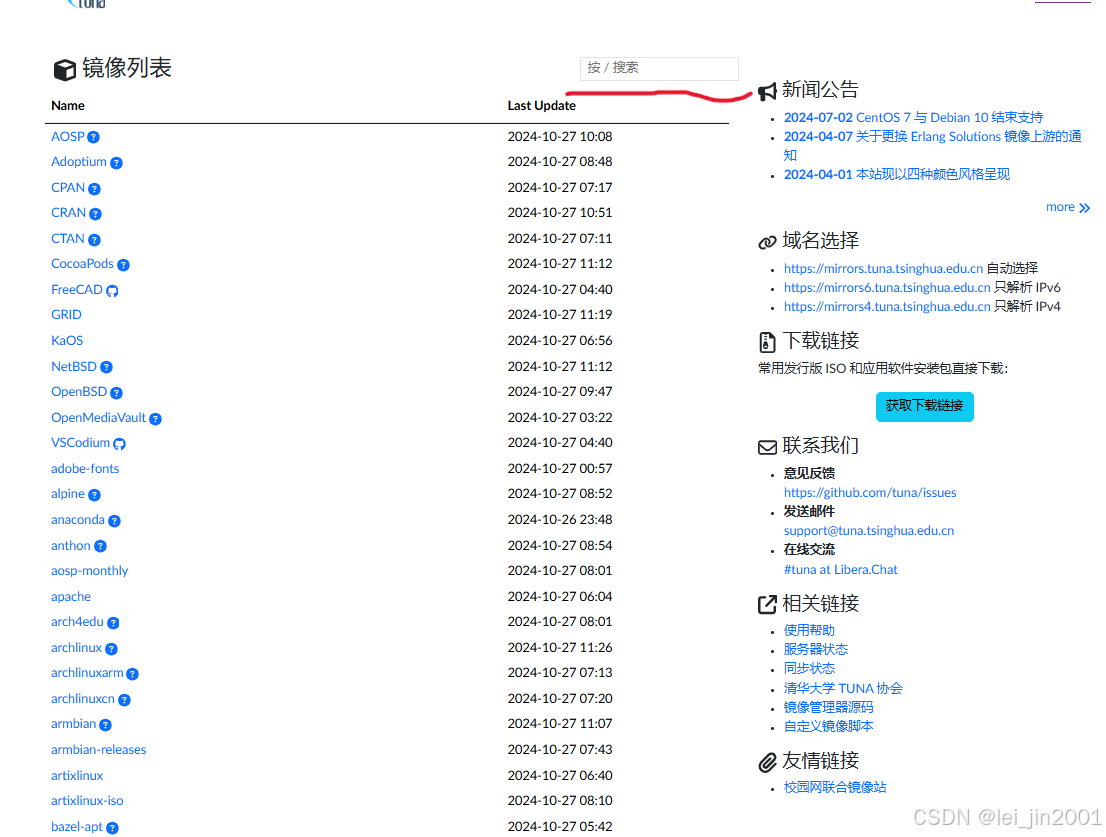Image resolution: width=1106 pixels, height=837 pixels.
Task: Open the armbian-releases mirror link
Action: pos(98,750)
